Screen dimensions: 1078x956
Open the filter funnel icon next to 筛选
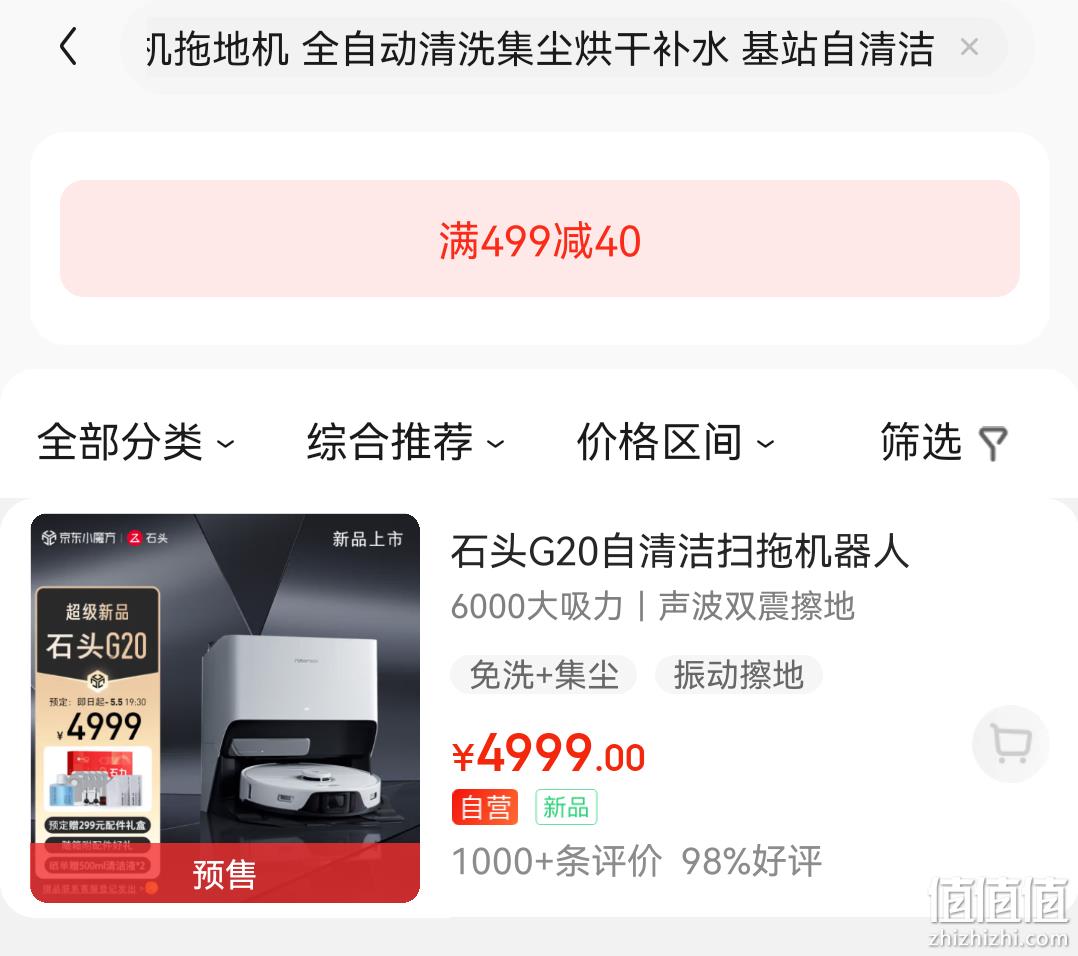(x=993, y=443)
